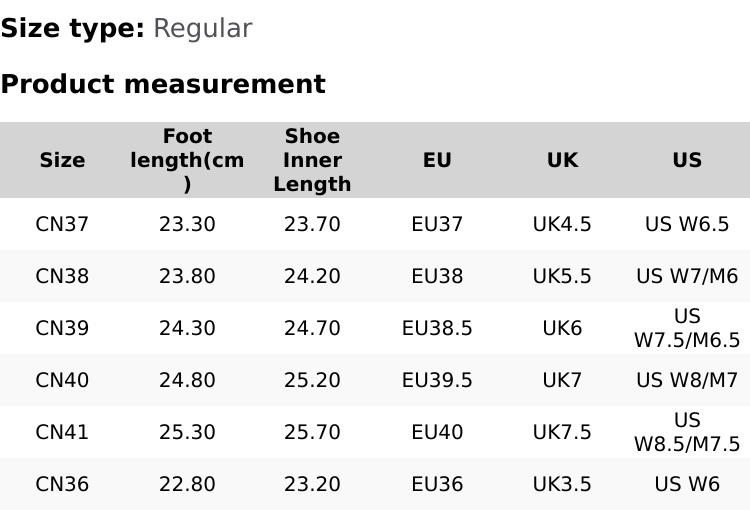Image resolution: width=750 pixels, height=510 pixels.
Task: Click the CN39 row label
Action: coord(62,328)
